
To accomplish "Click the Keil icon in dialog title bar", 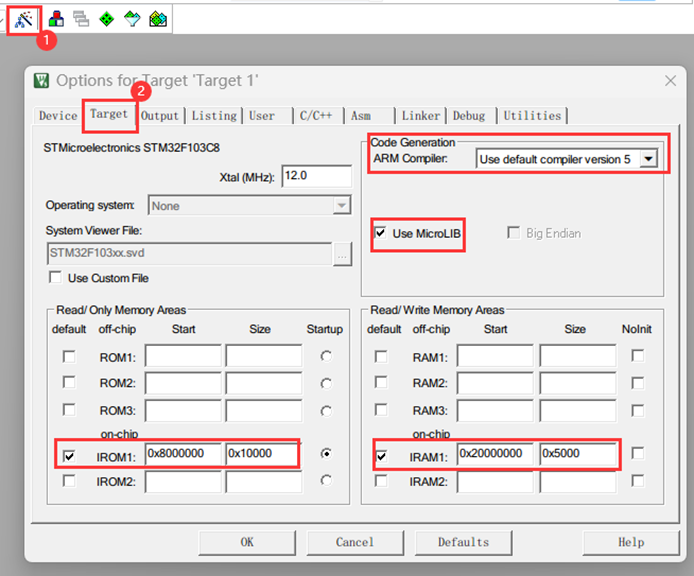I will point(42,81).
